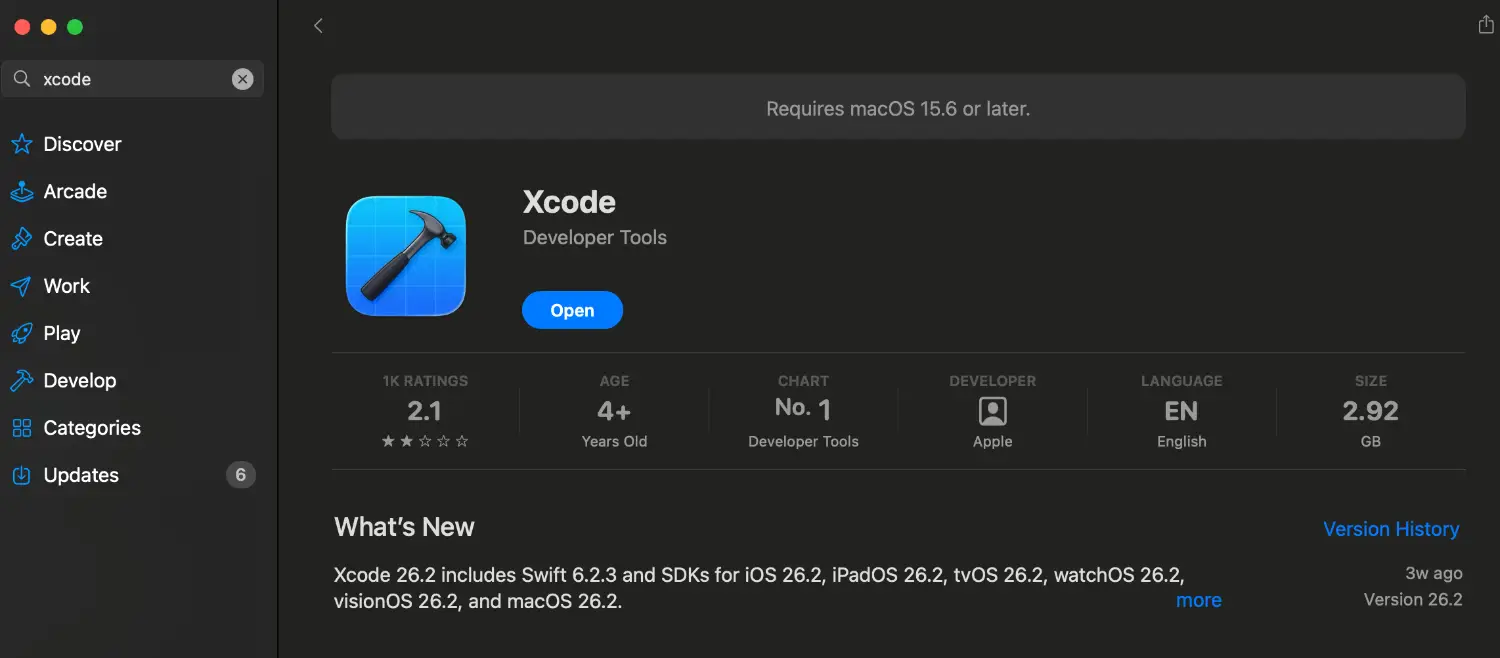
Task: Click the Apple developer icon
Action: [x=992, y=411]
